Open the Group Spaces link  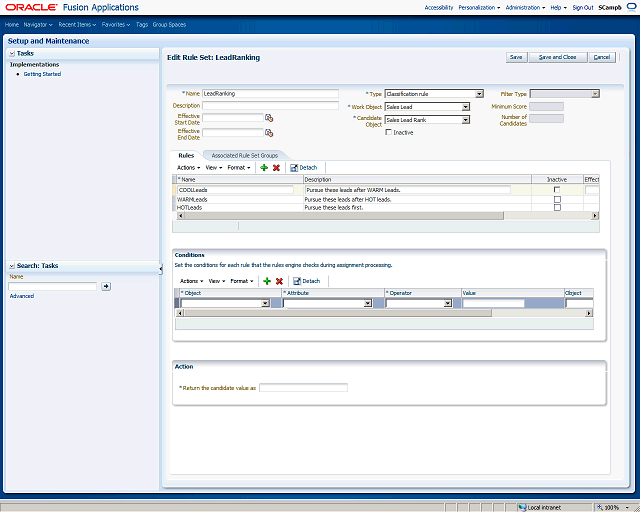tap(169, 24)
